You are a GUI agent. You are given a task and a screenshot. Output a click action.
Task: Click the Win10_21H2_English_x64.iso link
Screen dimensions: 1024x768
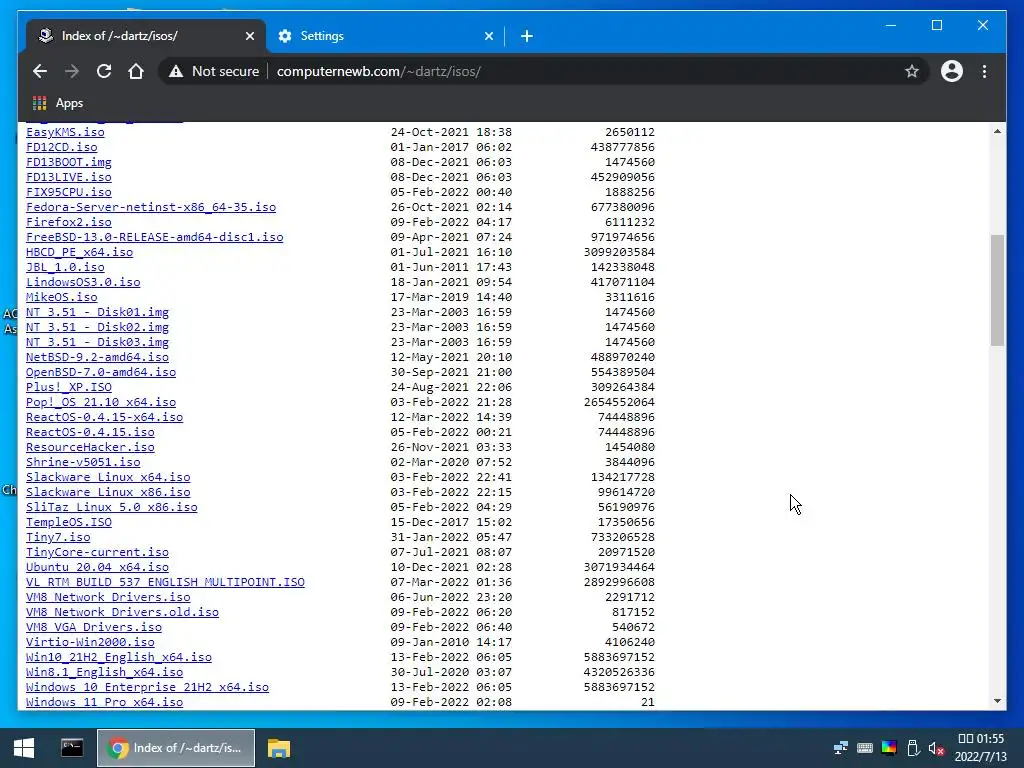[x=119, y=658]
